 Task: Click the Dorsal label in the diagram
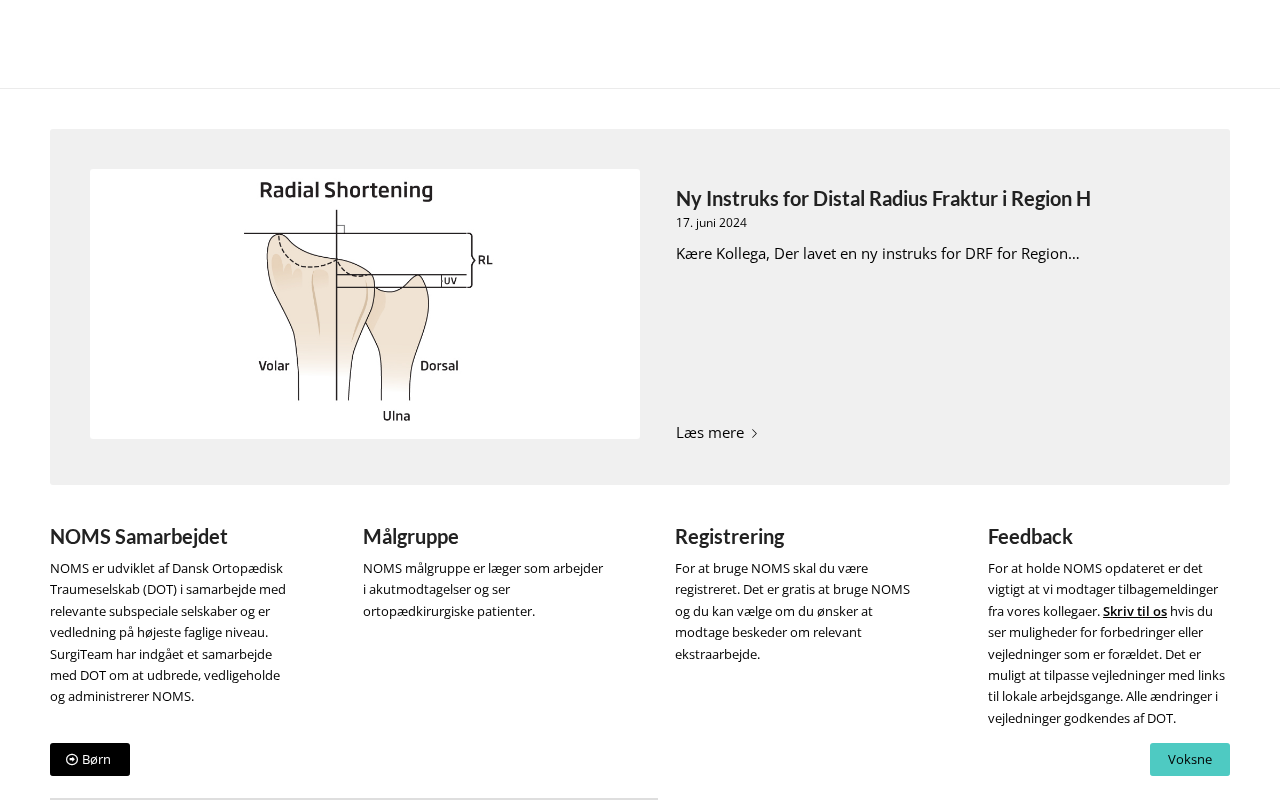(x=439, y=366)
